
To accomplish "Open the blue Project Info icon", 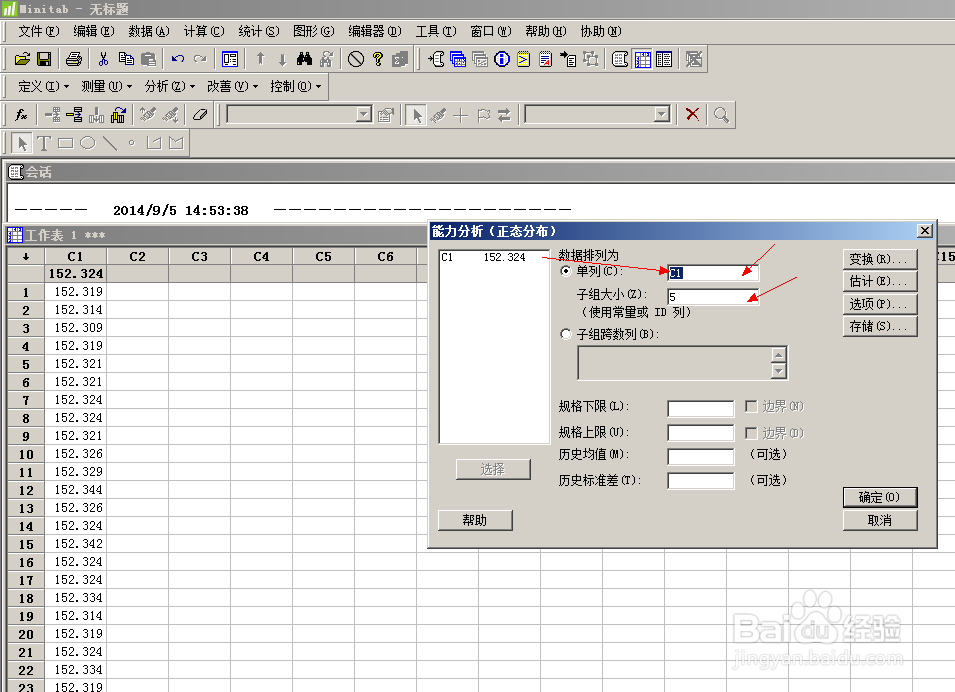I will 501,59.
